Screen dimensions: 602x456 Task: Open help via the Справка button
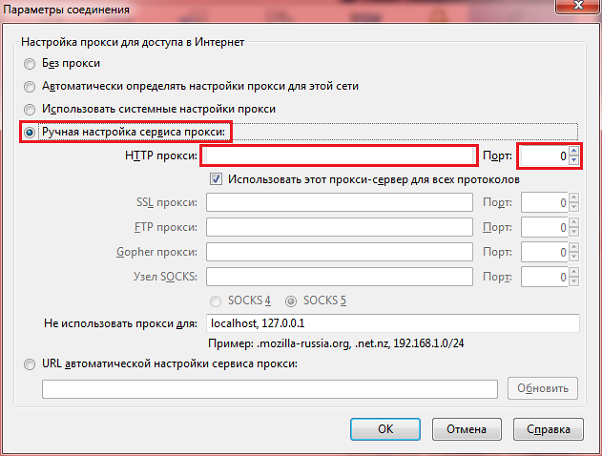click(x=548, y=429)
